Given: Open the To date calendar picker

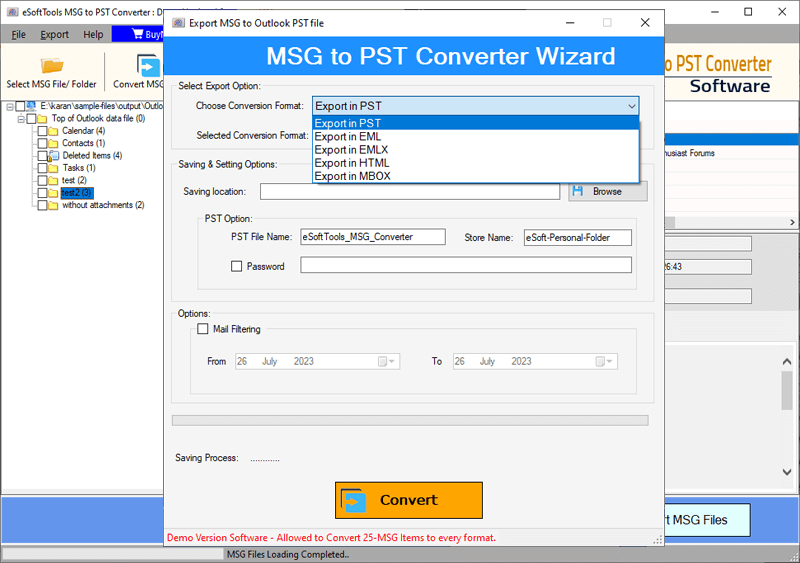Looking at the screenshot, I should pyautogui.click(x=605, y=361).
